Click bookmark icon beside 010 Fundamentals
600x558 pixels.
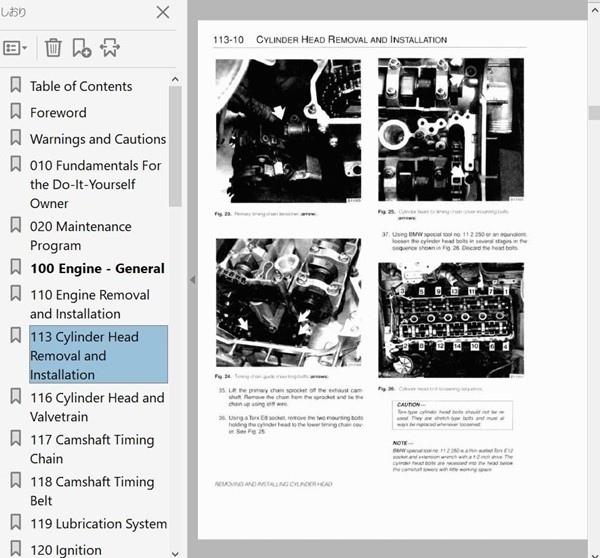click(15, 164)
